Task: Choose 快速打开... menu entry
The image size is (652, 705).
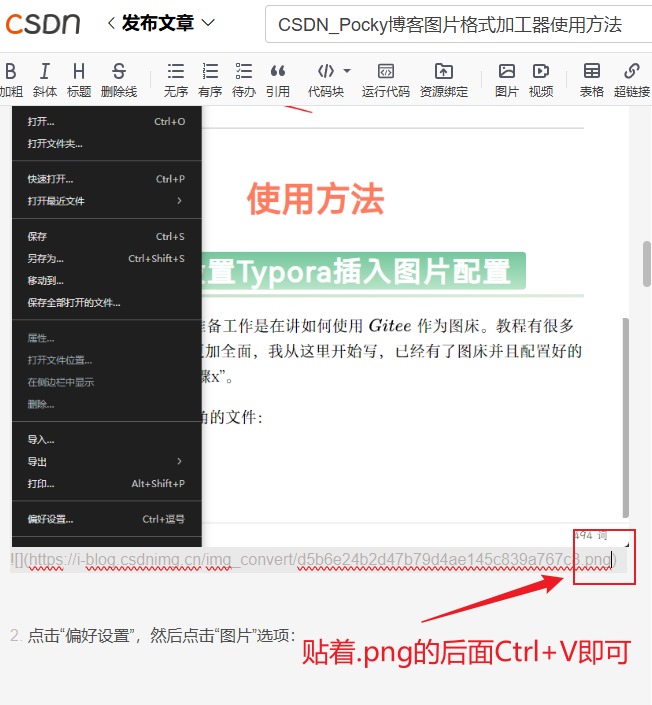Action: [107, 179]
